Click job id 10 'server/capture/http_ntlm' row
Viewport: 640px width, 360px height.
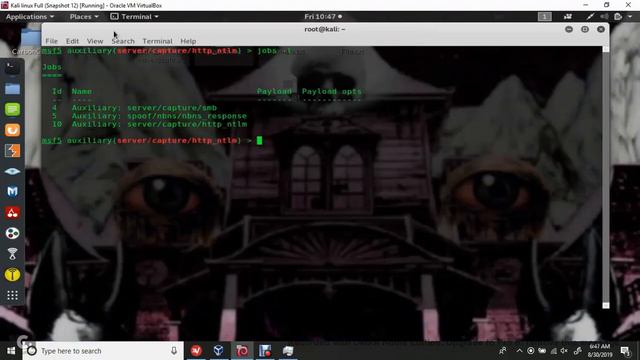(149, 124)
